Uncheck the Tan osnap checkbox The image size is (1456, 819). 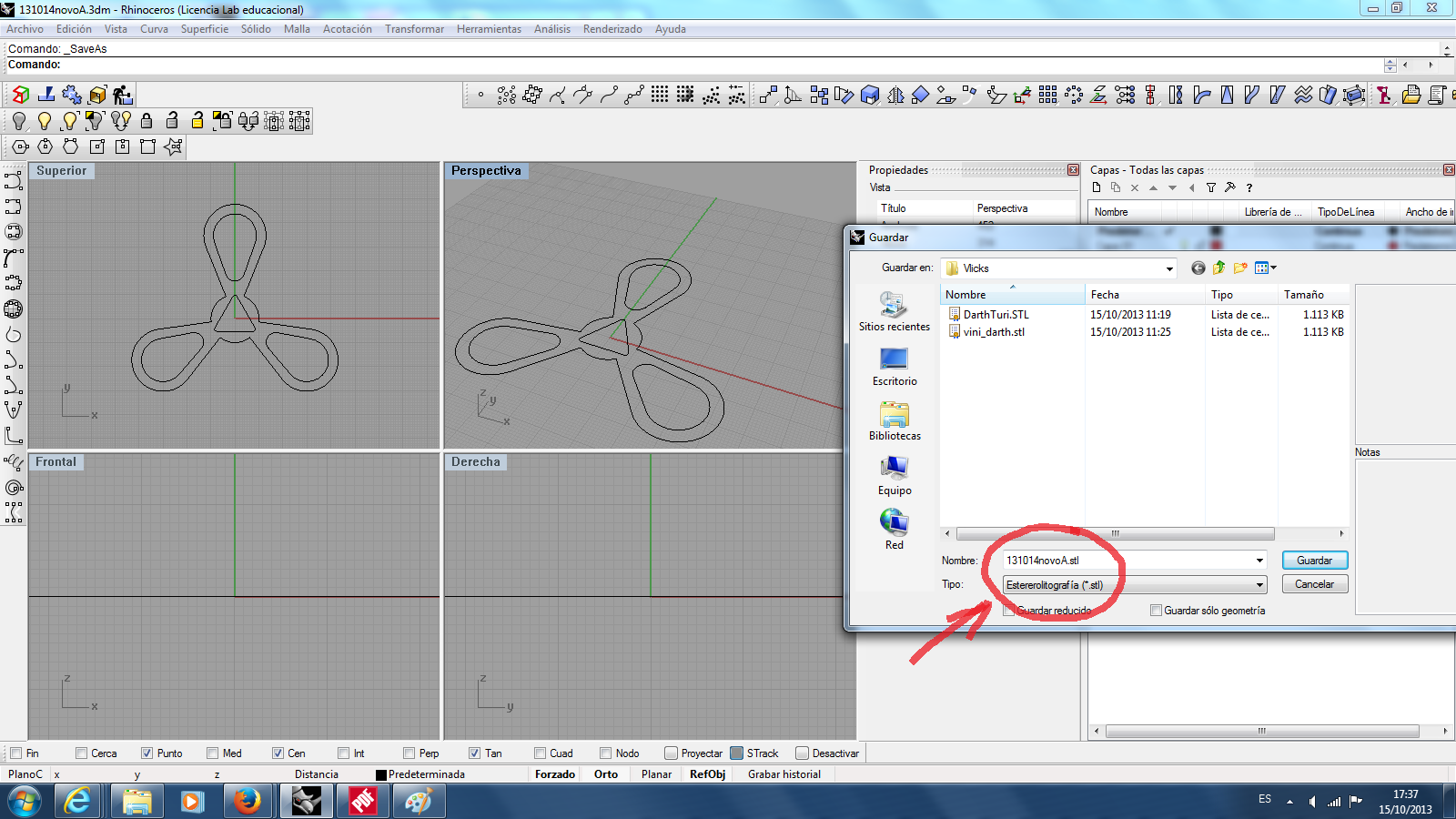475,753
